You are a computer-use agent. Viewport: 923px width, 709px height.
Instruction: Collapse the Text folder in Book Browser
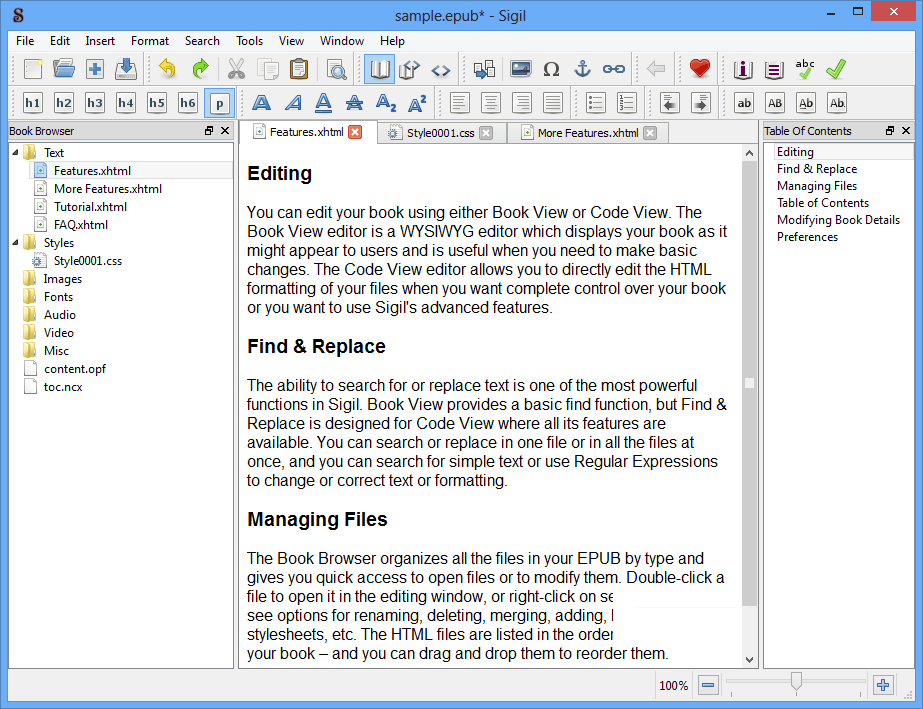(15, 153)
